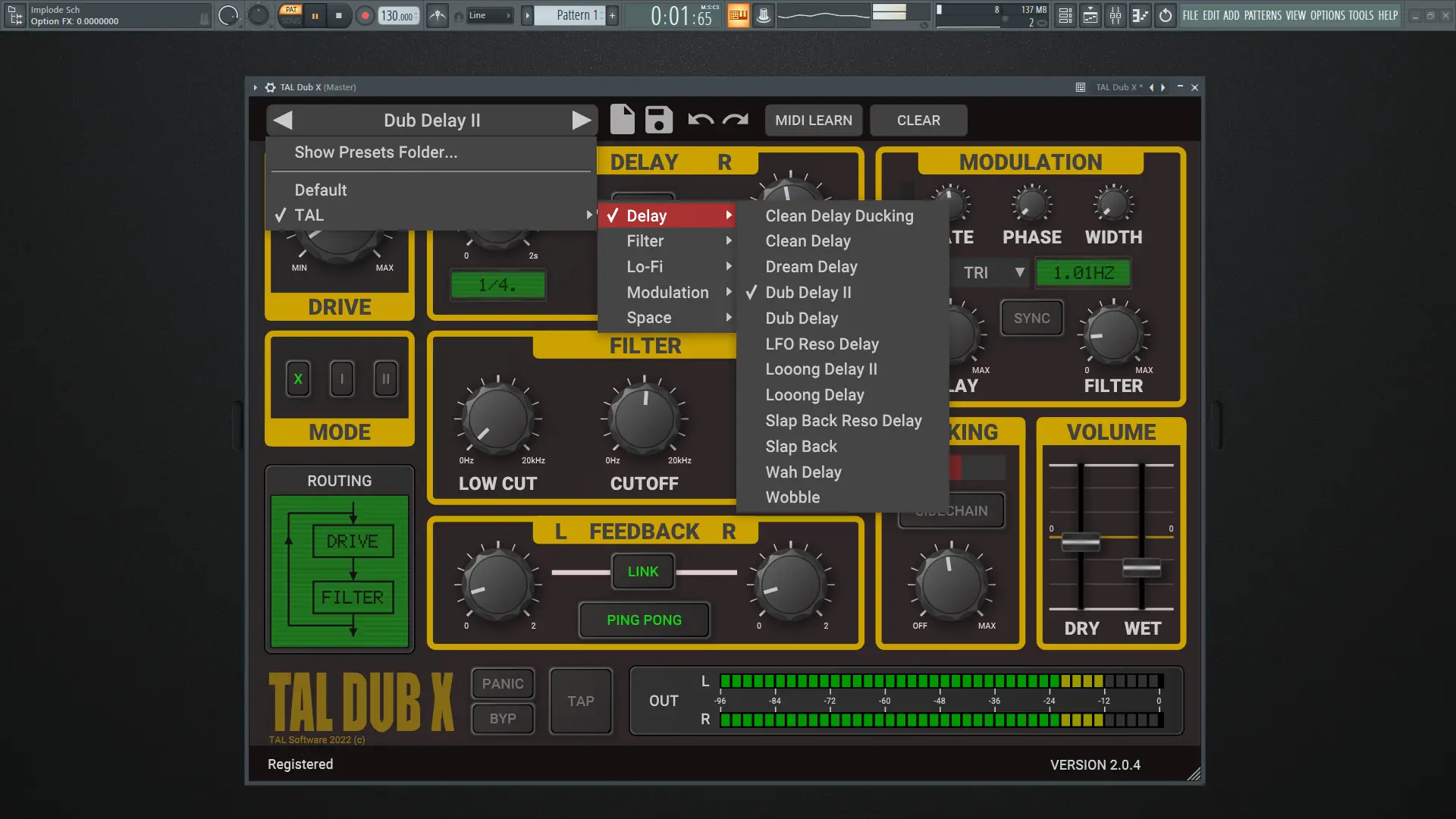Open the plugin settings gear icon
The image size is (1456, 819).
click(270, 87)
